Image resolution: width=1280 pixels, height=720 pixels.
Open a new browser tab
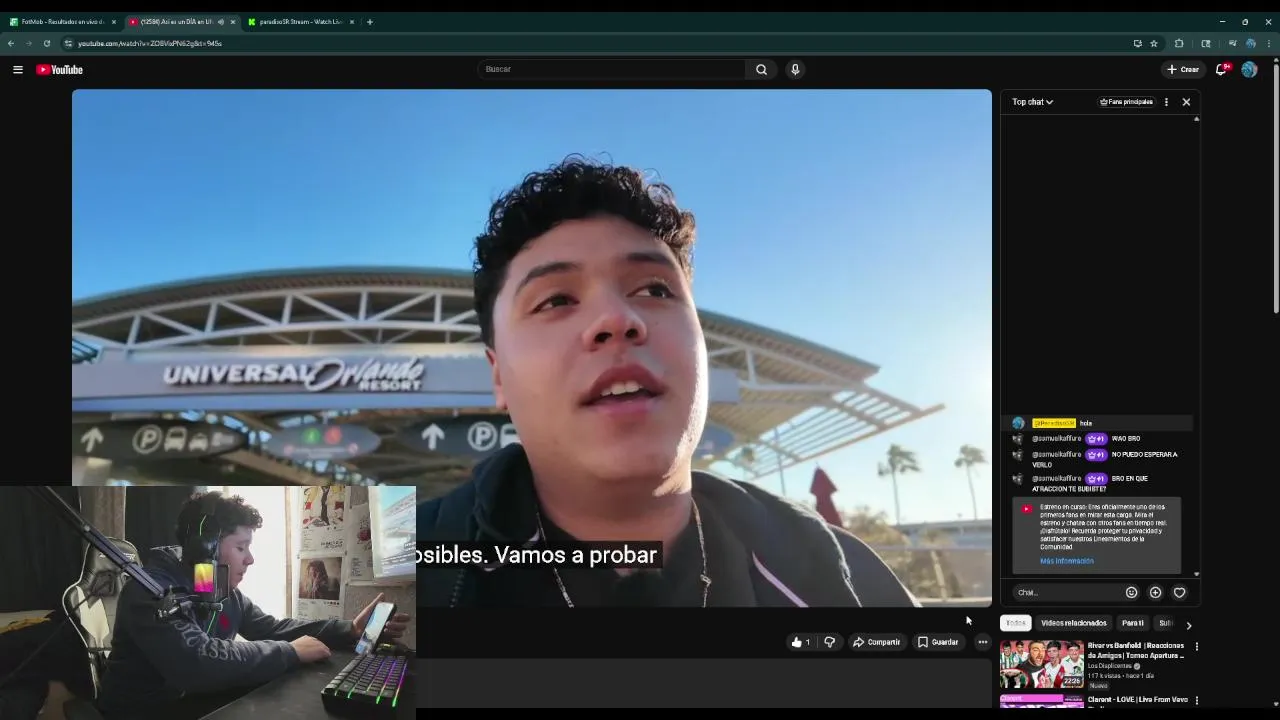pyautogui.click(x=370, y=21)
